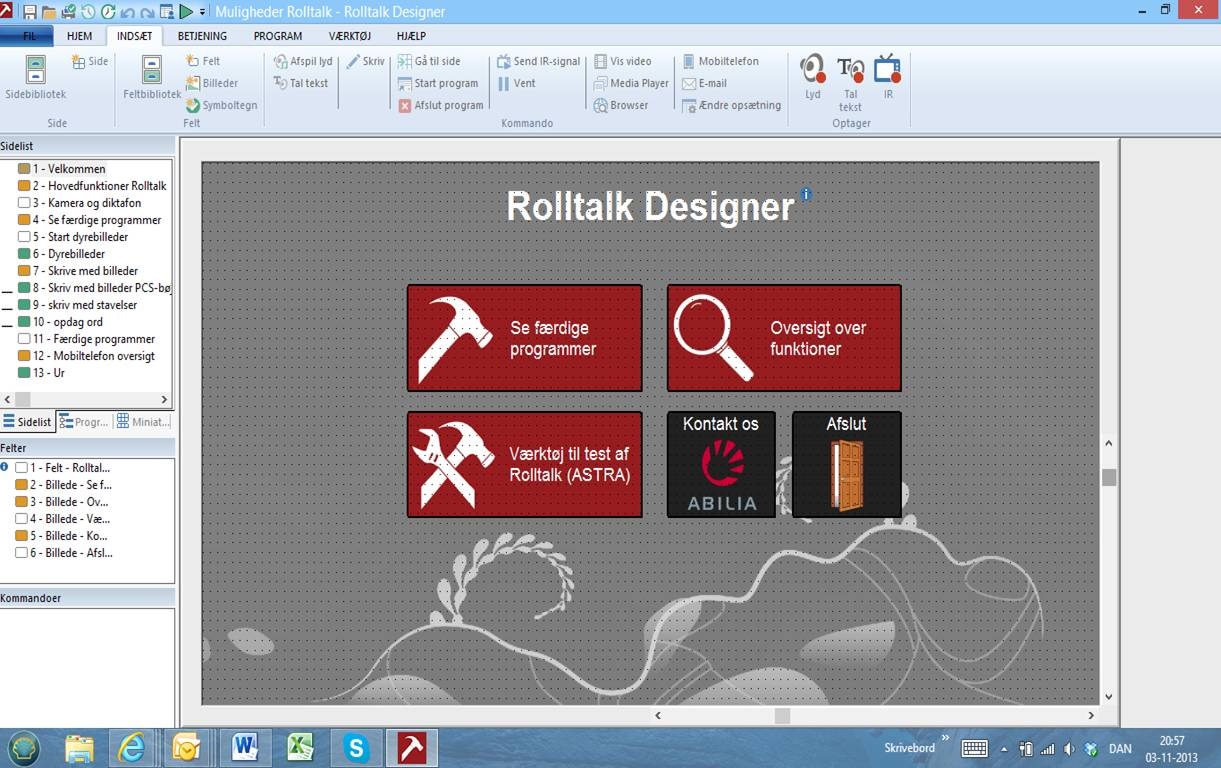Insert Billeder picture field

tap(212, 83)
